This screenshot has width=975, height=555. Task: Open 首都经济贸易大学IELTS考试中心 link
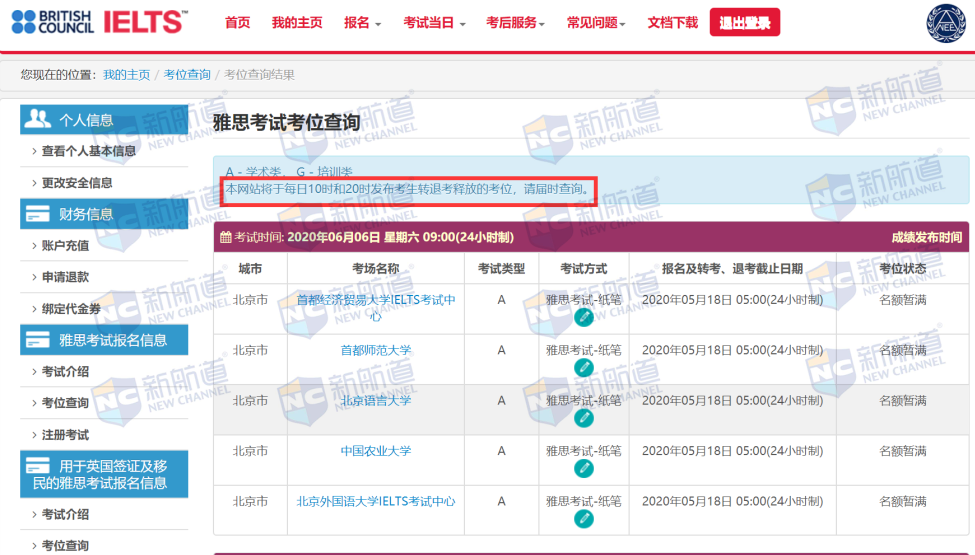pos(376,308)
